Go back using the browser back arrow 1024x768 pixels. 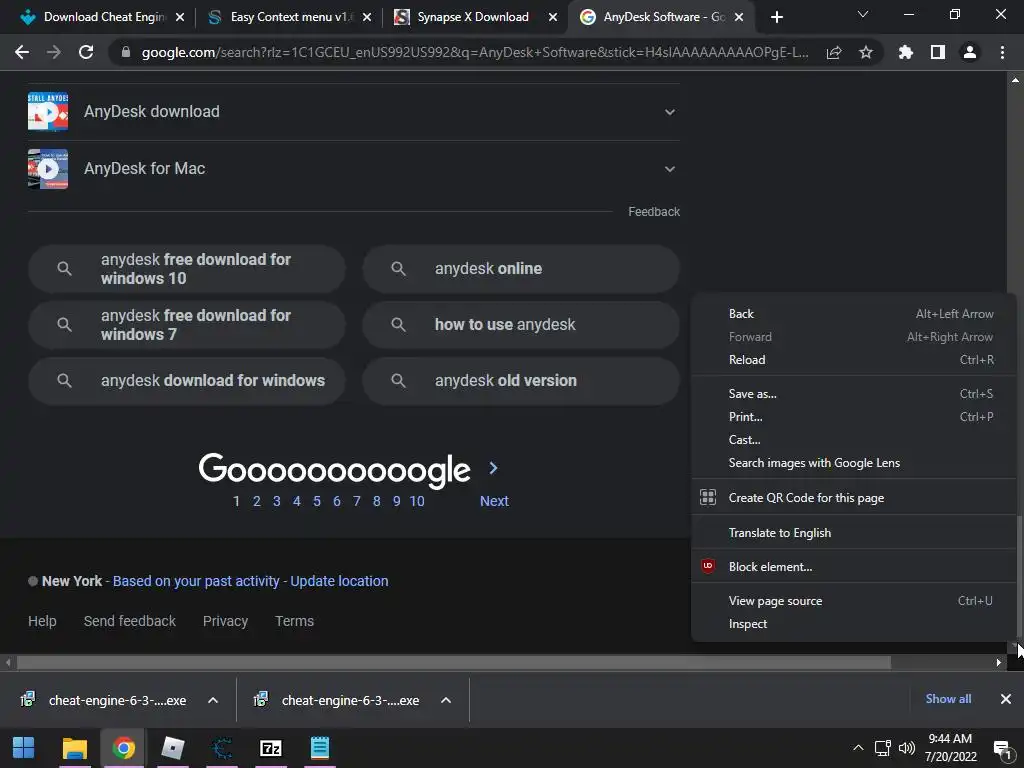click(x=22, y=52)
